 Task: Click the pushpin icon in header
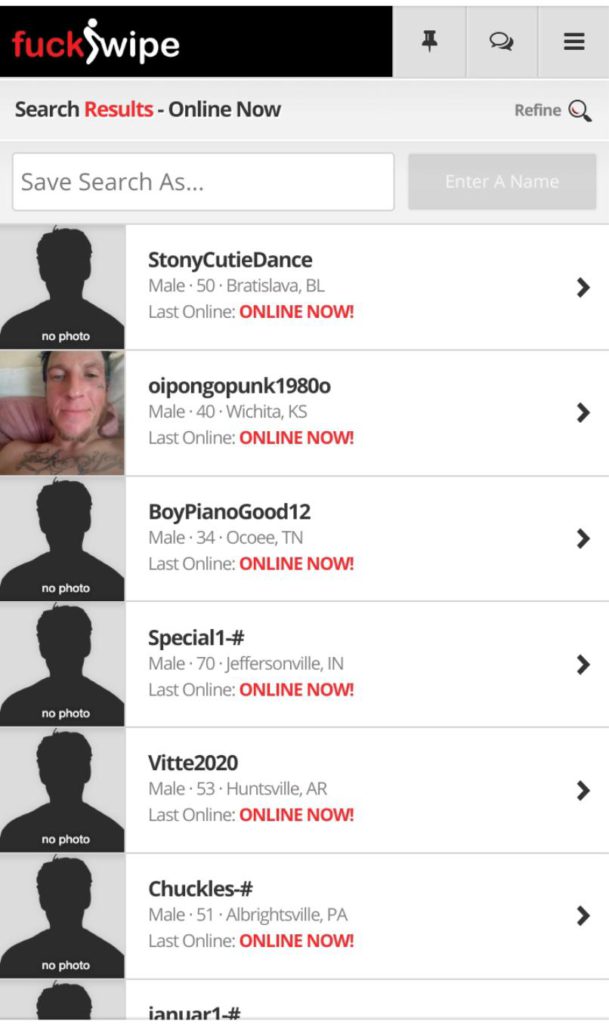pyautogui.click(x=429, y=42)
